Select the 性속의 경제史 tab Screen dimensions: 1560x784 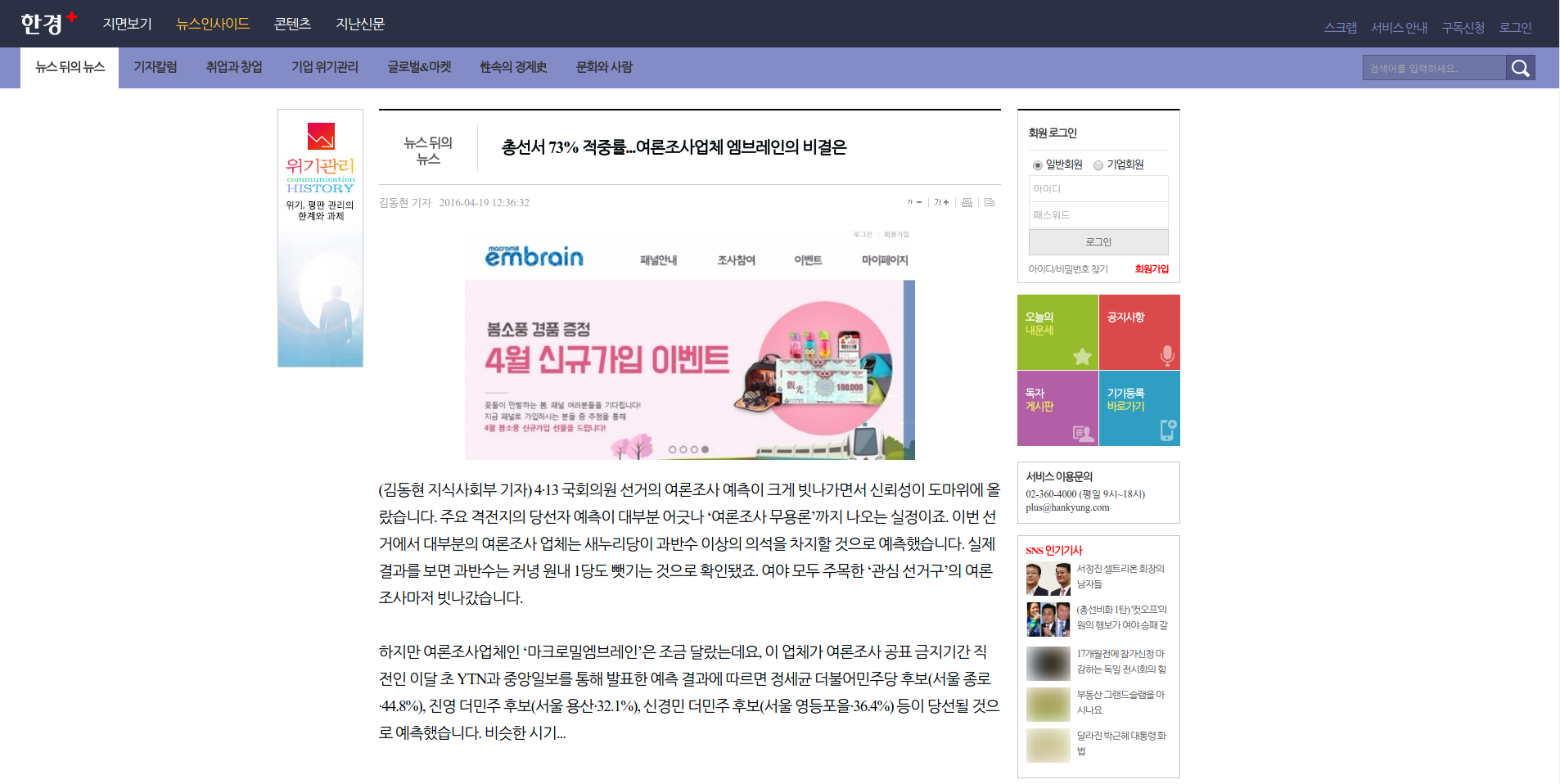[x=513, y=67]
